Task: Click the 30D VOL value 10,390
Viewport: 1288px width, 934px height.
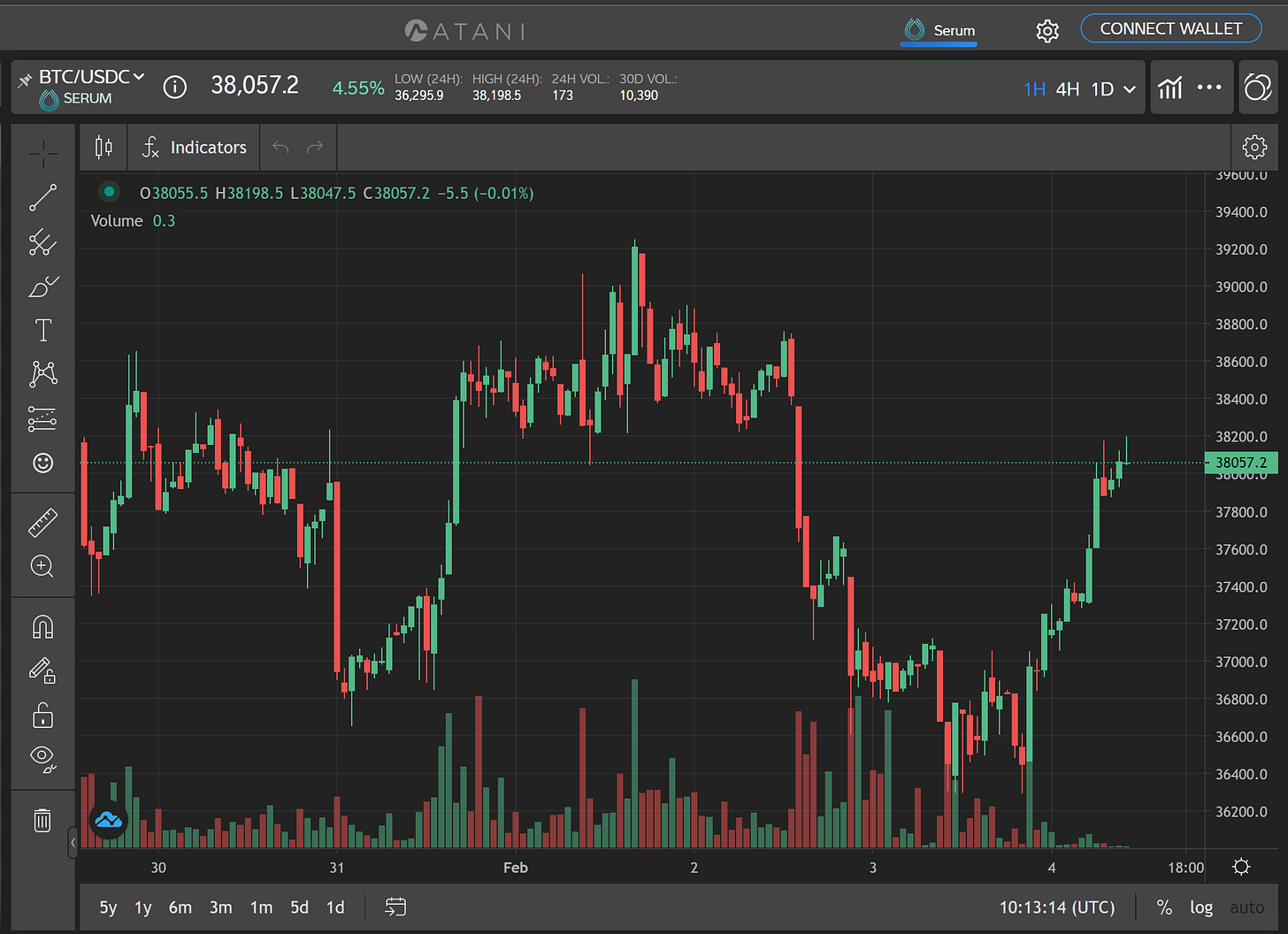Action: [639, 96]
